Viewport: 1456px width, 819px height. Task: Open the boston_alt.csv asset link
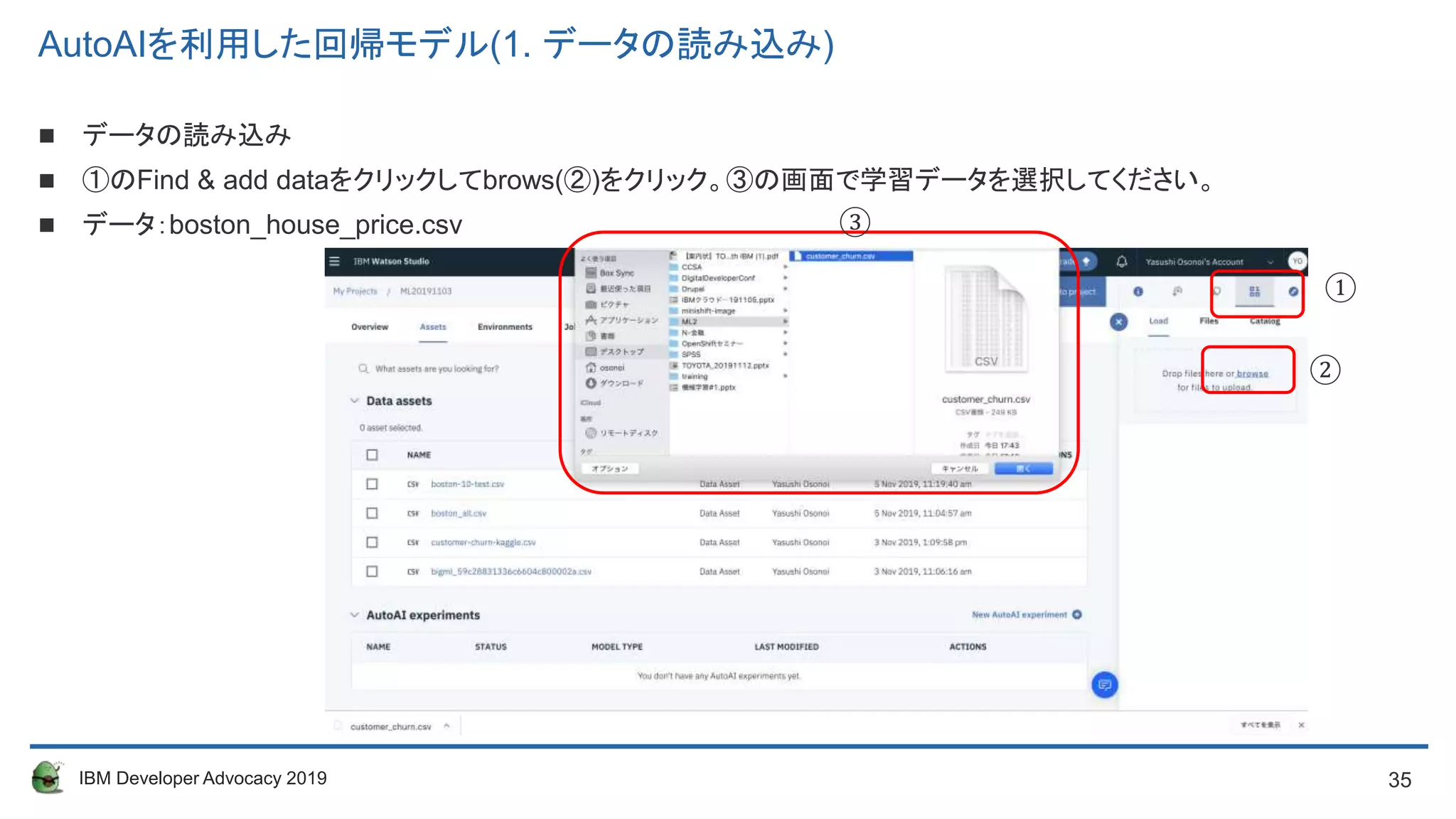(459, 513)
